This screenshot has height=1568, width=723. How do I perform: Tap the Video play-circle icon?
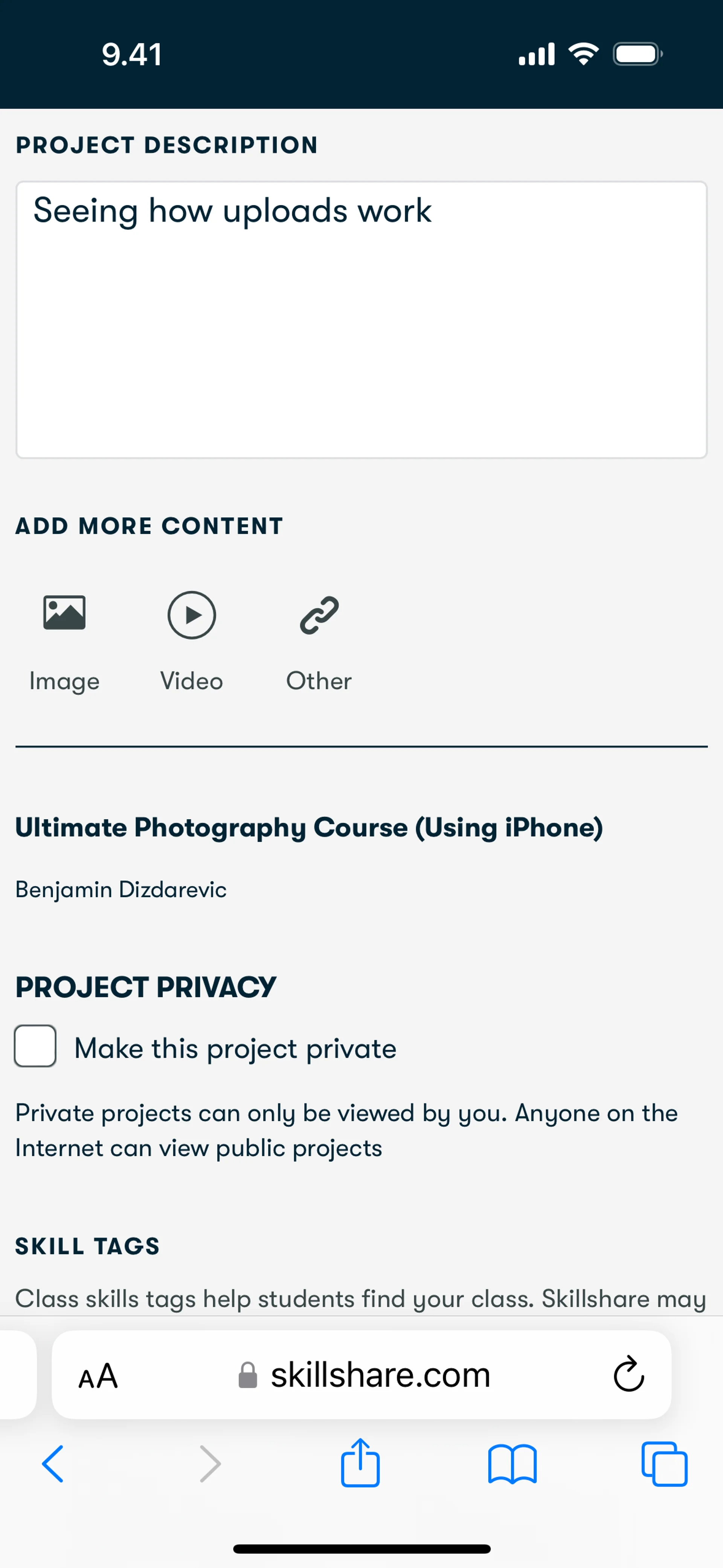click(x=191, y=615)
